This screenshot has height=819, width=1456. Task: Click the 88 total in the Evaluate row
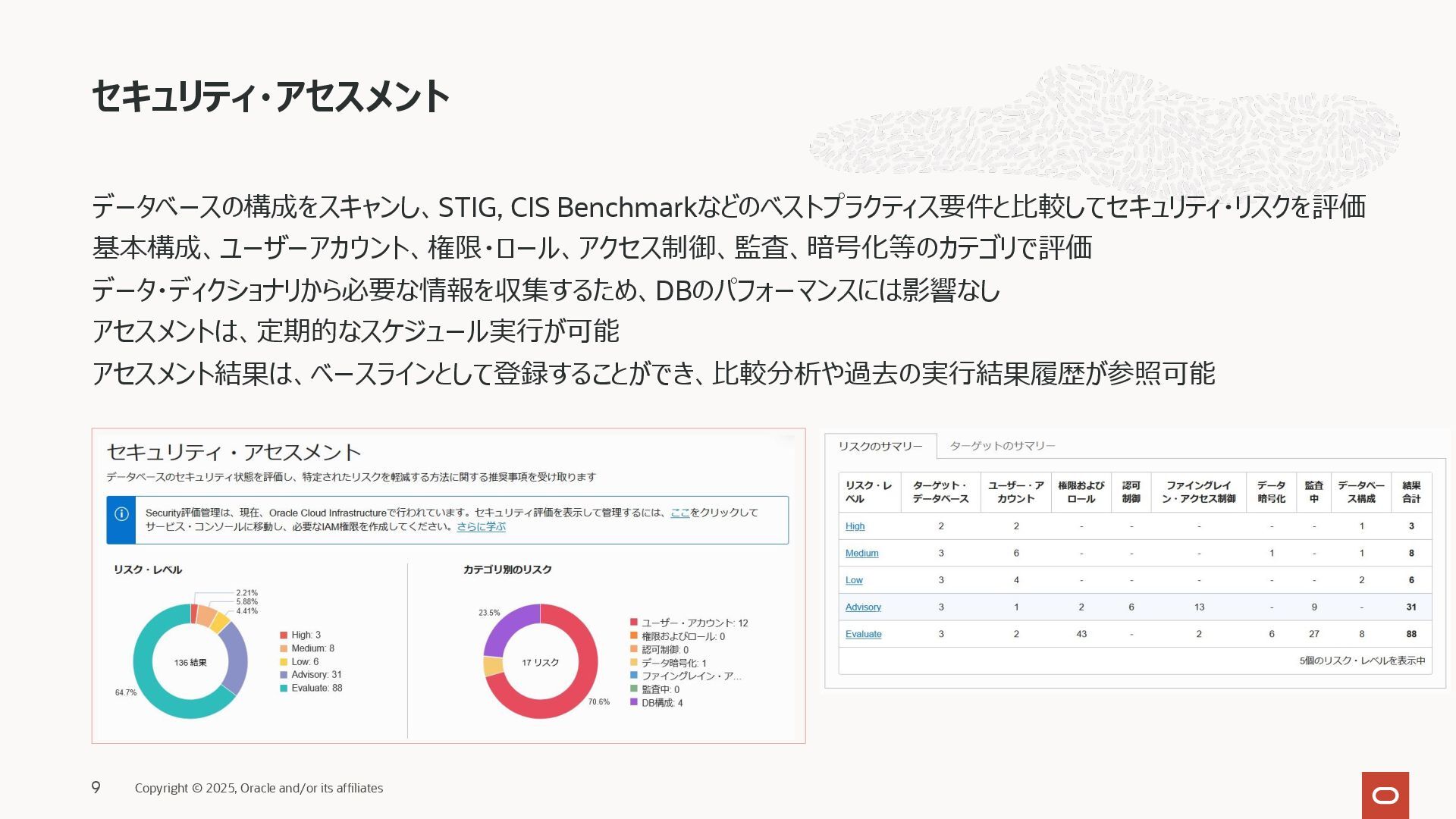[x=1411, y=634]
